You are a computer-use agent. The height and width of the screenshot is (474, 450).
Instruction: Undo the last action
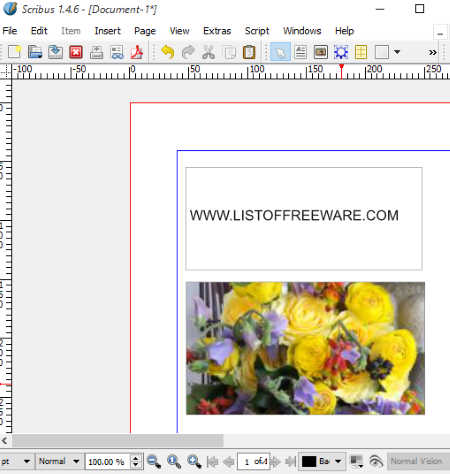[168, 52]
